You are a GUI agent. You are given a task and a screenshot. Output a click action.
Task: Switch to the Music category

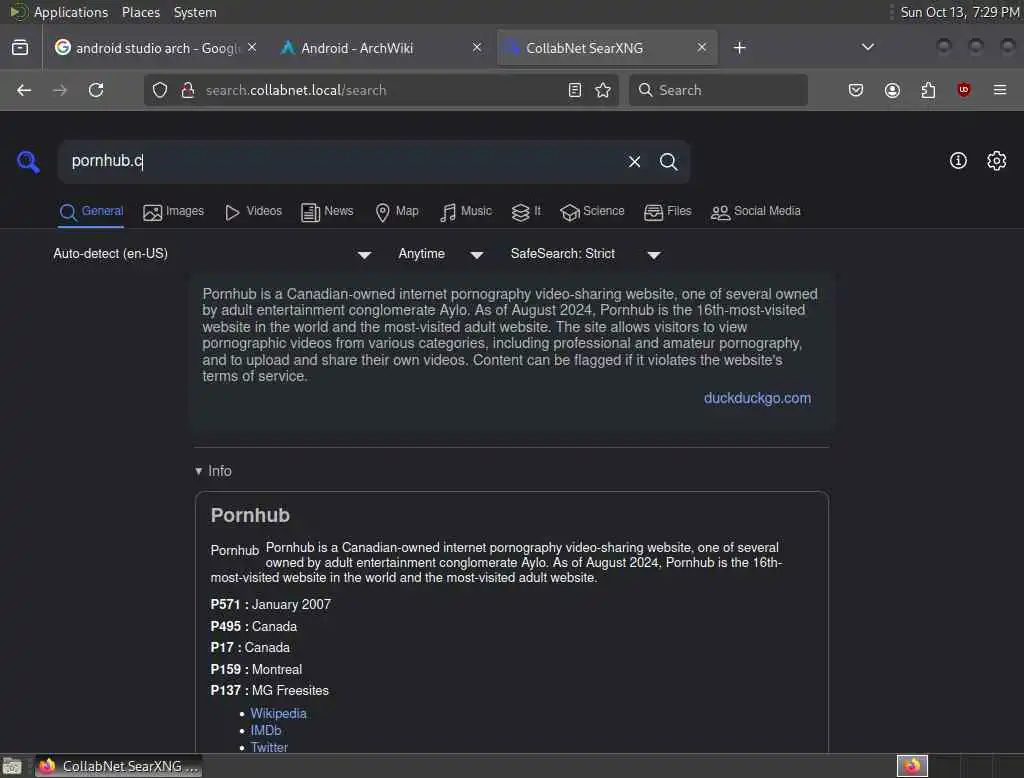[x=466, y=212]
